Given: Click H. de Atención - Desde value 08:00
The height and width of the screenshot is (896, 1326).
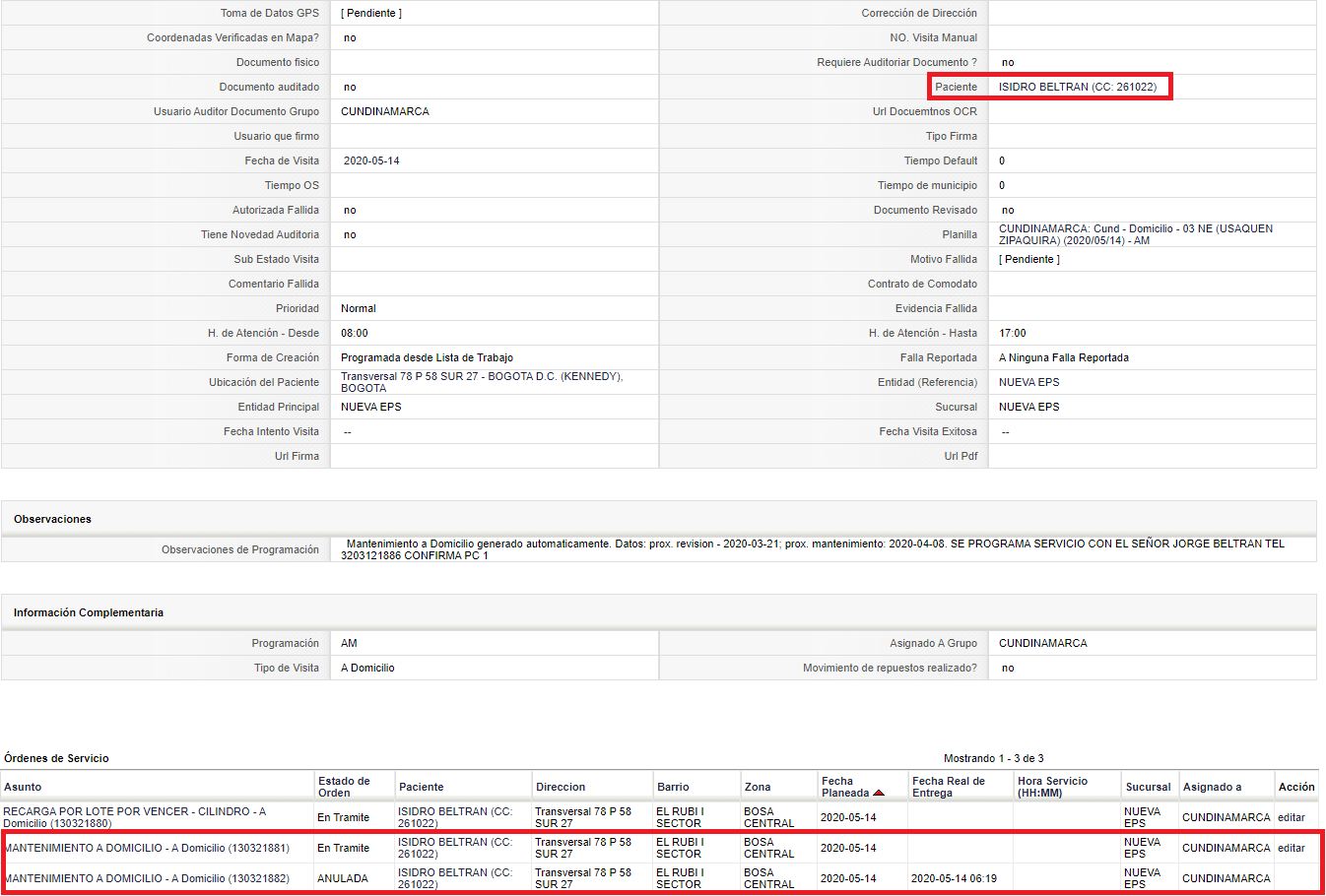Looking at the screenshot, I should [x=355, y=333].
